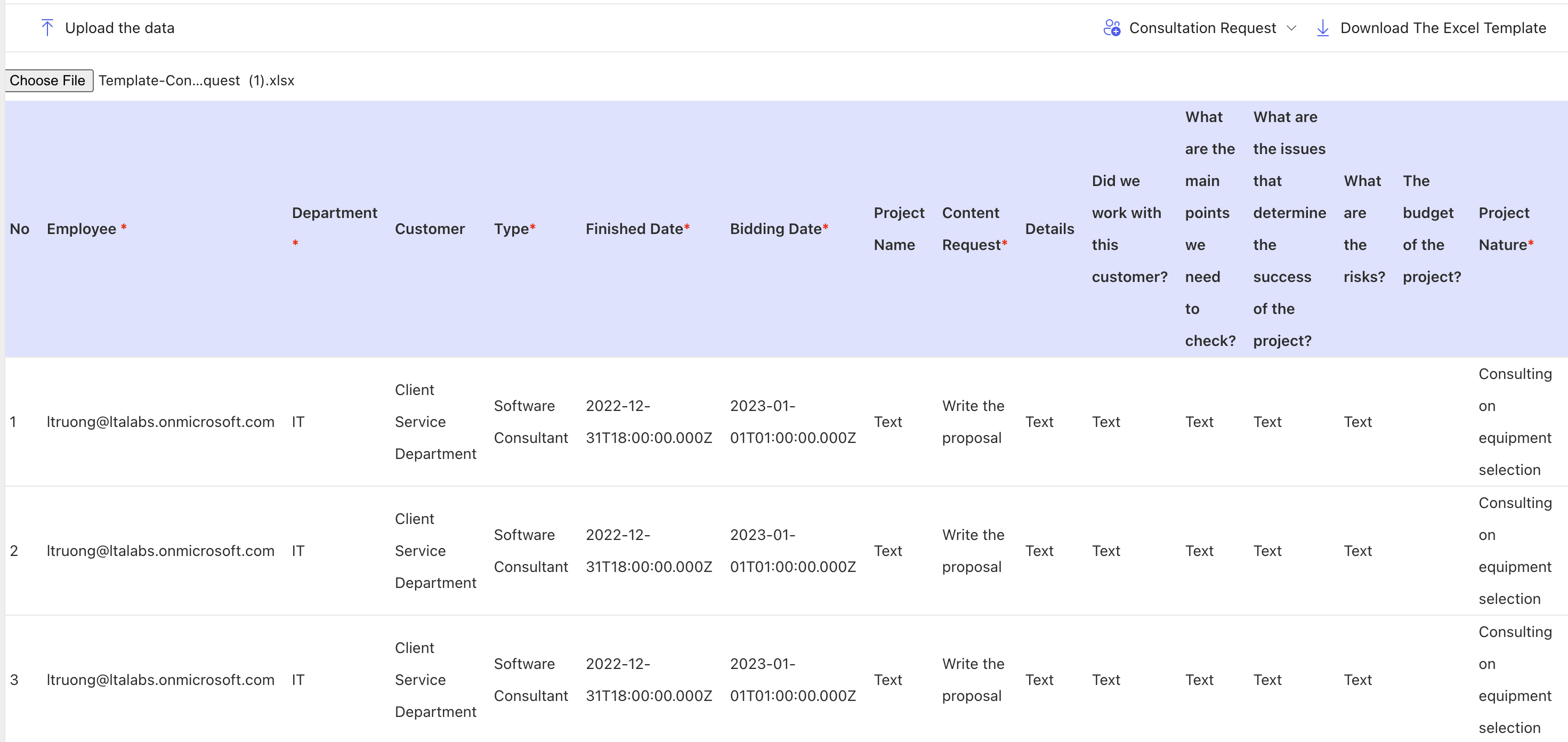Click row 3 Write the proposal cell

pos(973,679)
